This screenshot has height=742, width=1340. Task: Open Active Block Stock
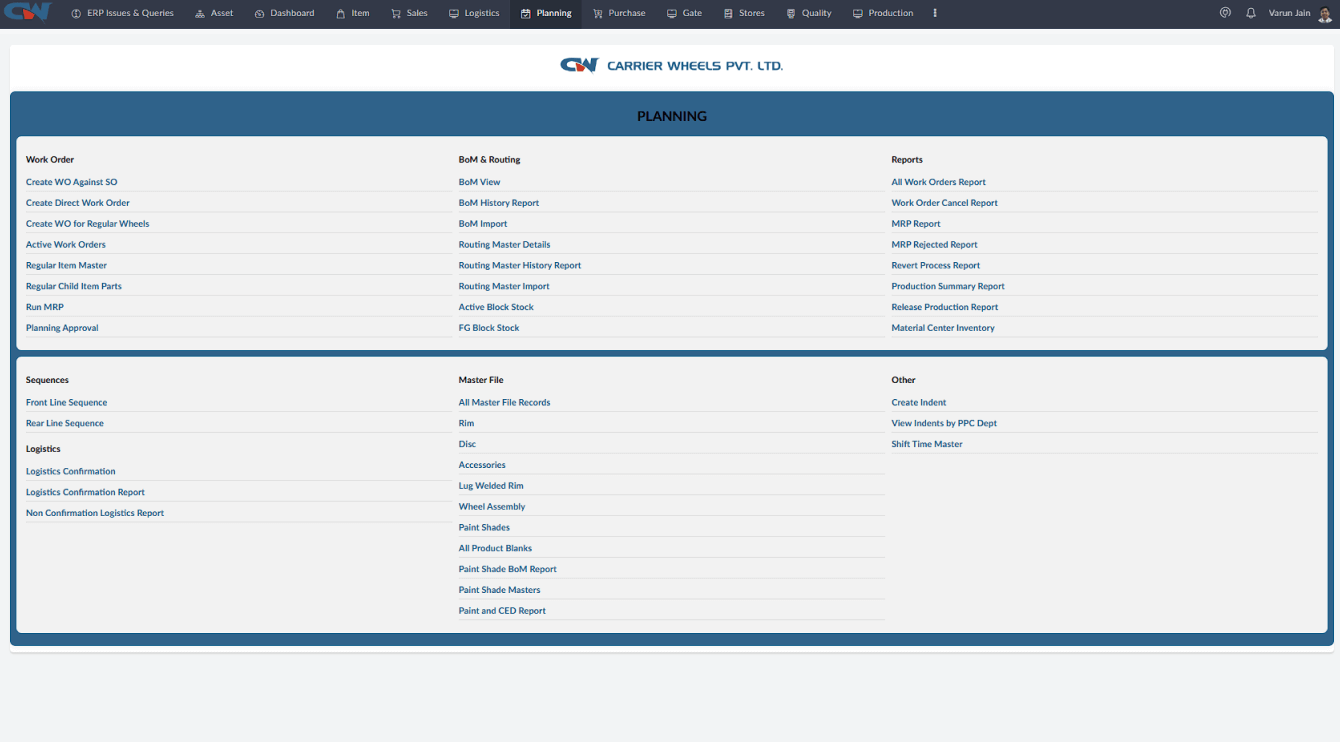coord(496,308)
